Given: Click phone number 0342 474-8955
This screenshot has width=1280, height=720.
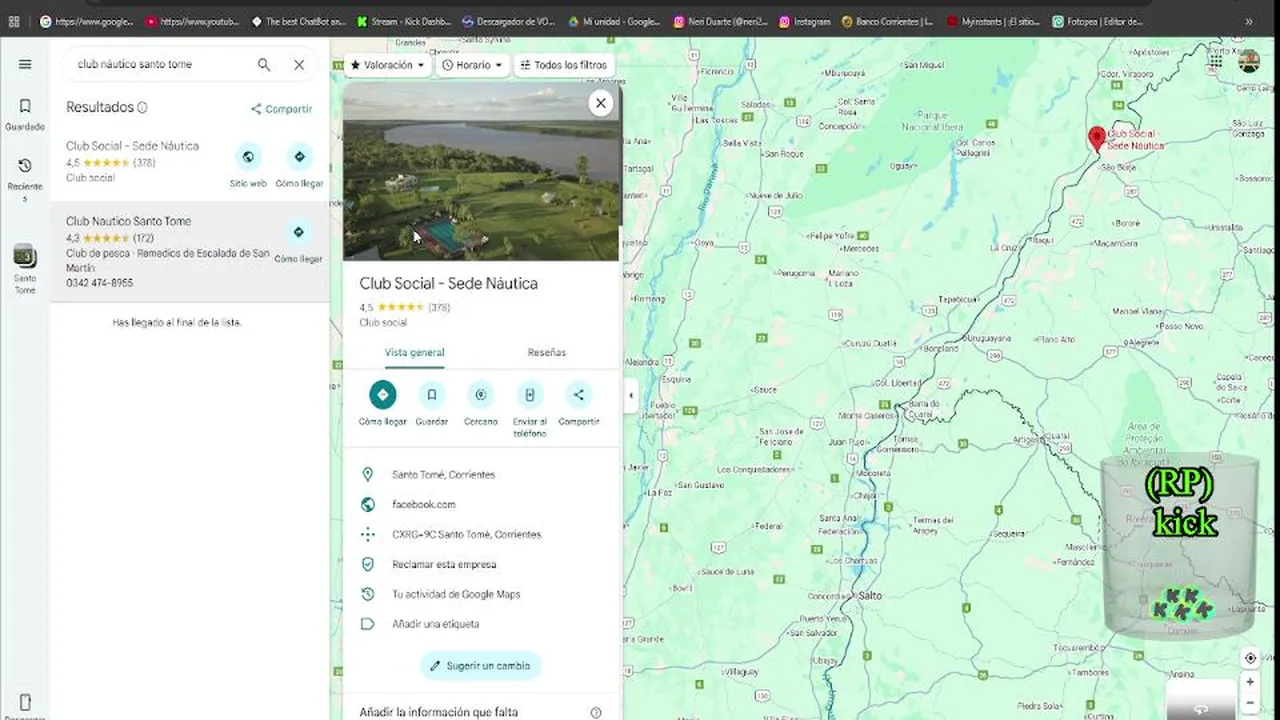Looking at the screenshot, I should [x=99, y=283].
